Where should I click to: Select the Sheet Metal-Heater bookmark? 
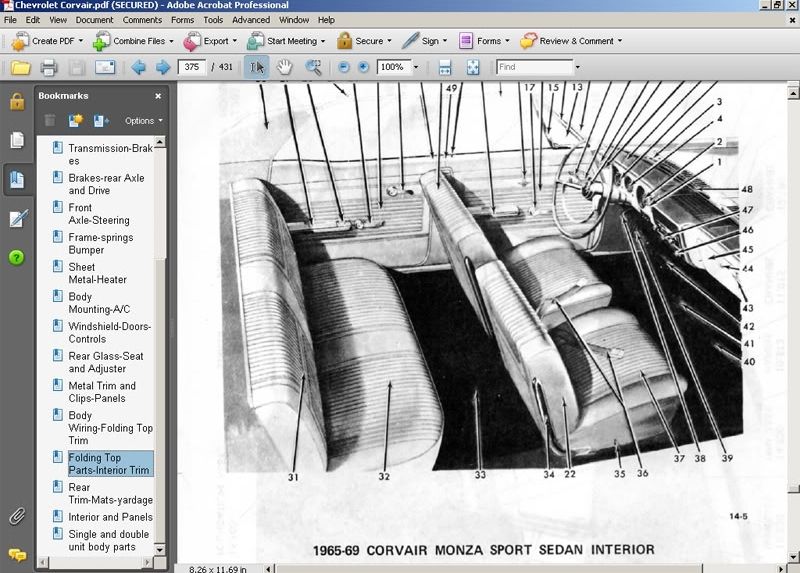[97, 273]
